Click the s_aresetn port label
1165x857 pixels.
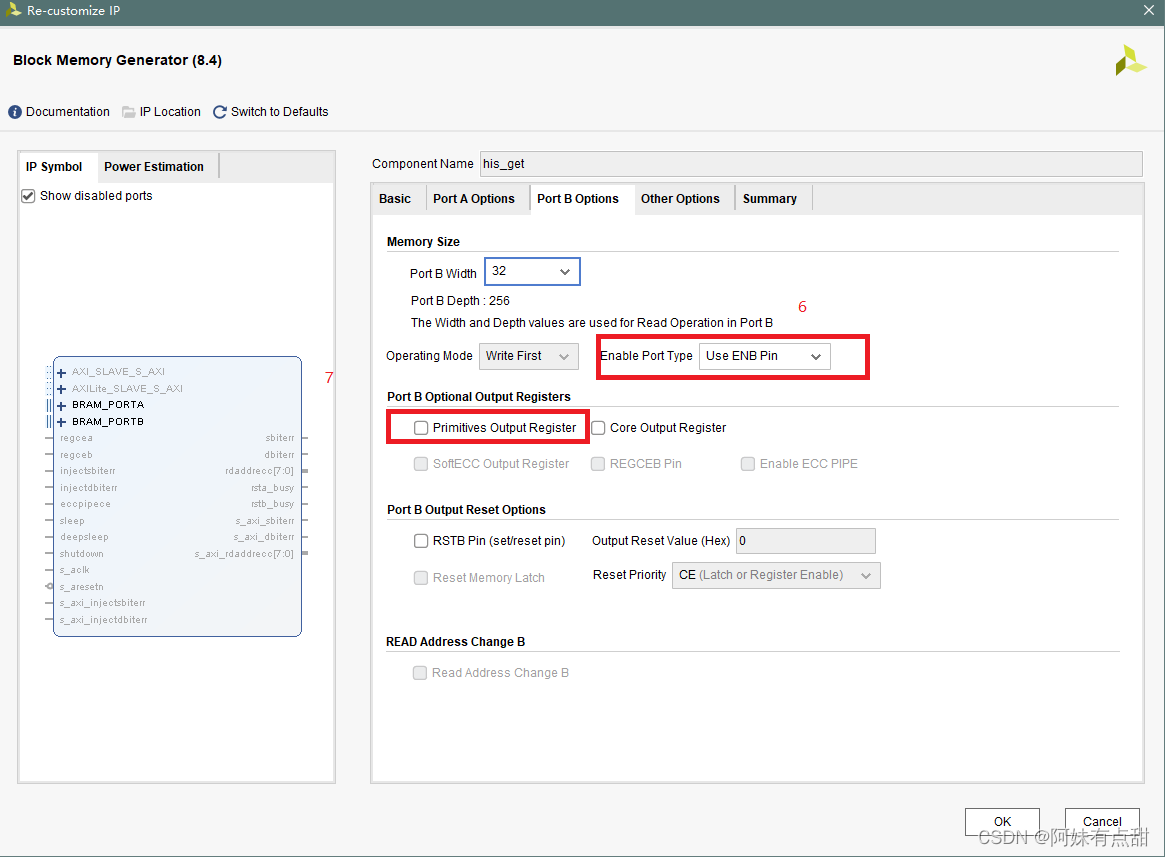click(82, 587)
